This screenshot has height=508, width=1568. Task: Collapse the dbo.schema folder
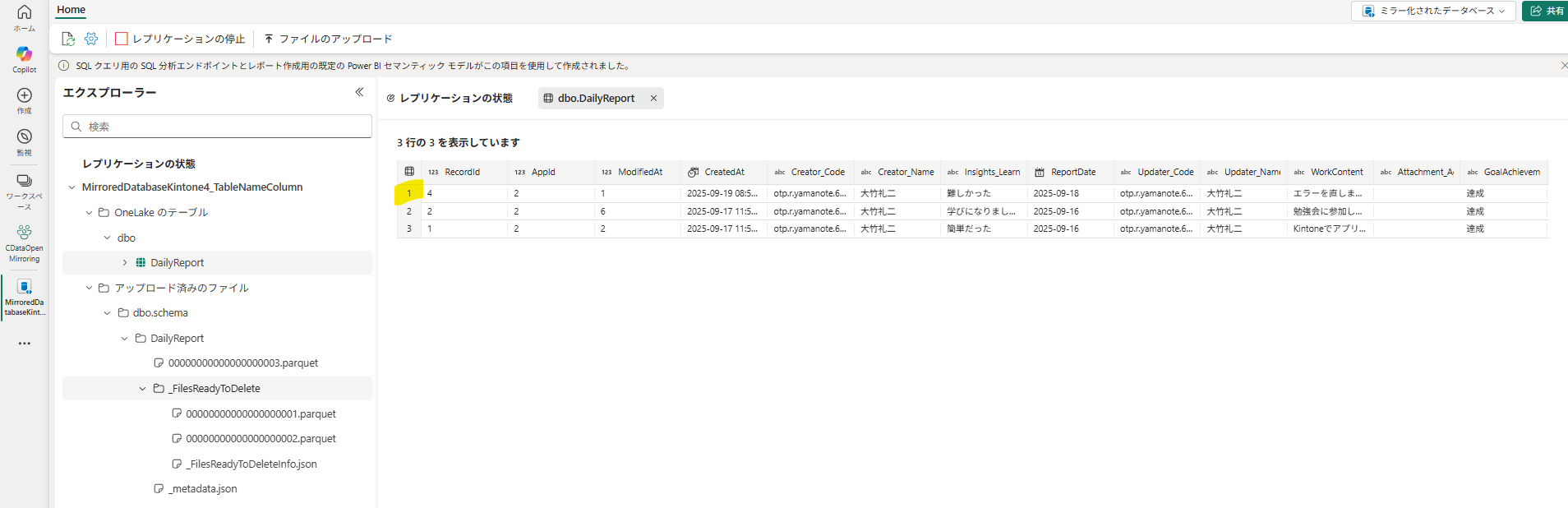click(107, 312)
